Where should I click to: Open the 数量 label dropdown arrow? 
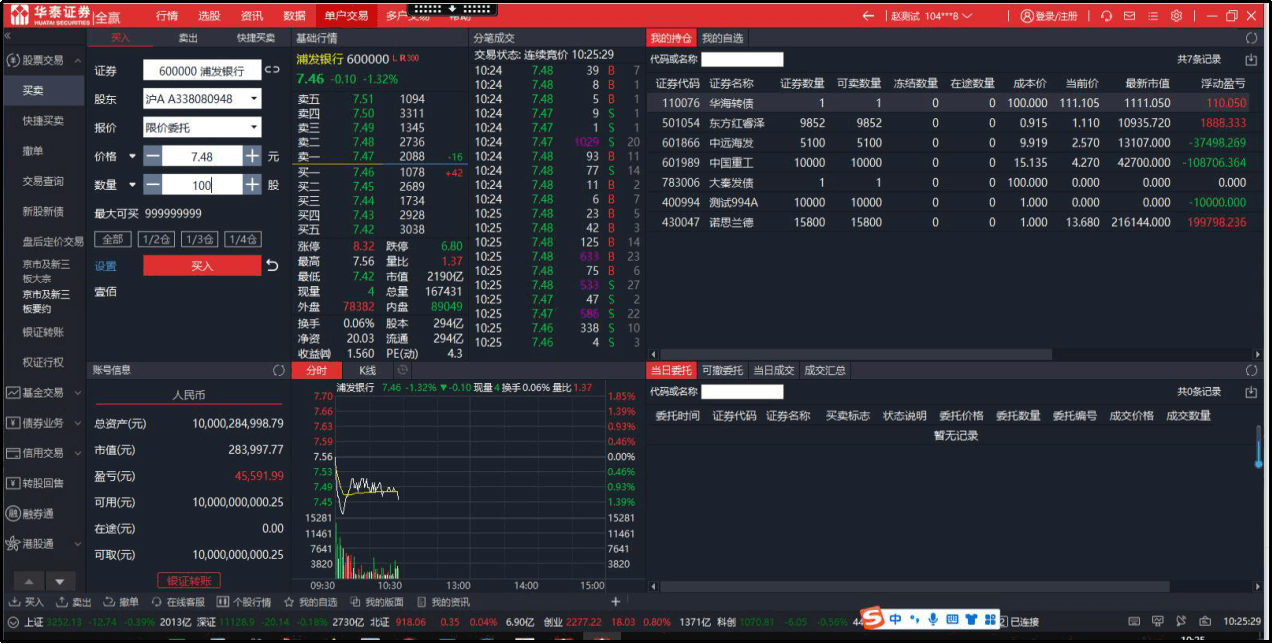[131, 185]
